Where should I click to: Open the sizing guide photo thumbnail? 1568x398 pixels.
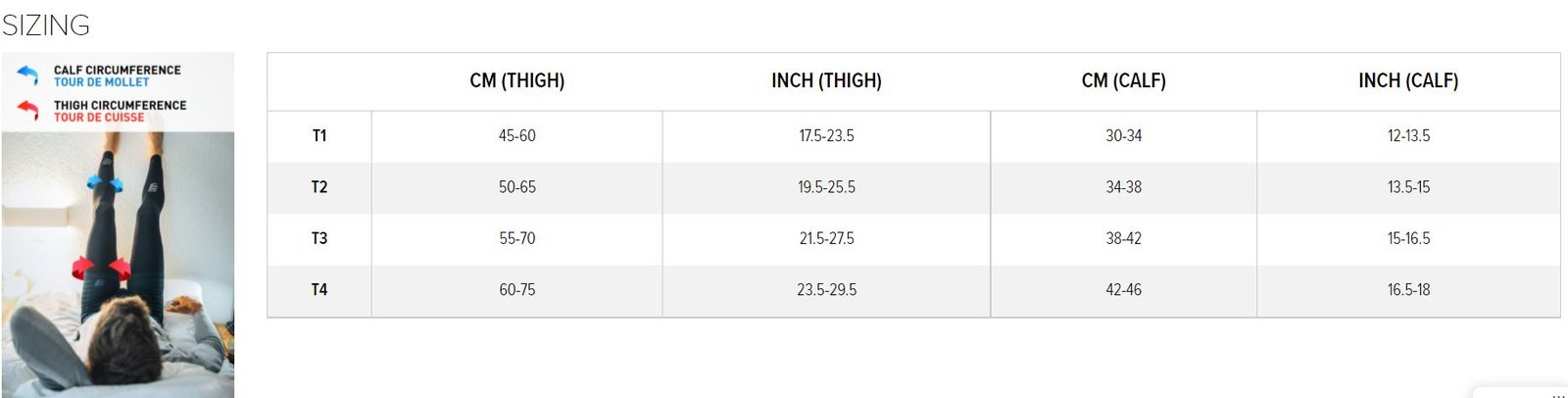tap(118, 224)
